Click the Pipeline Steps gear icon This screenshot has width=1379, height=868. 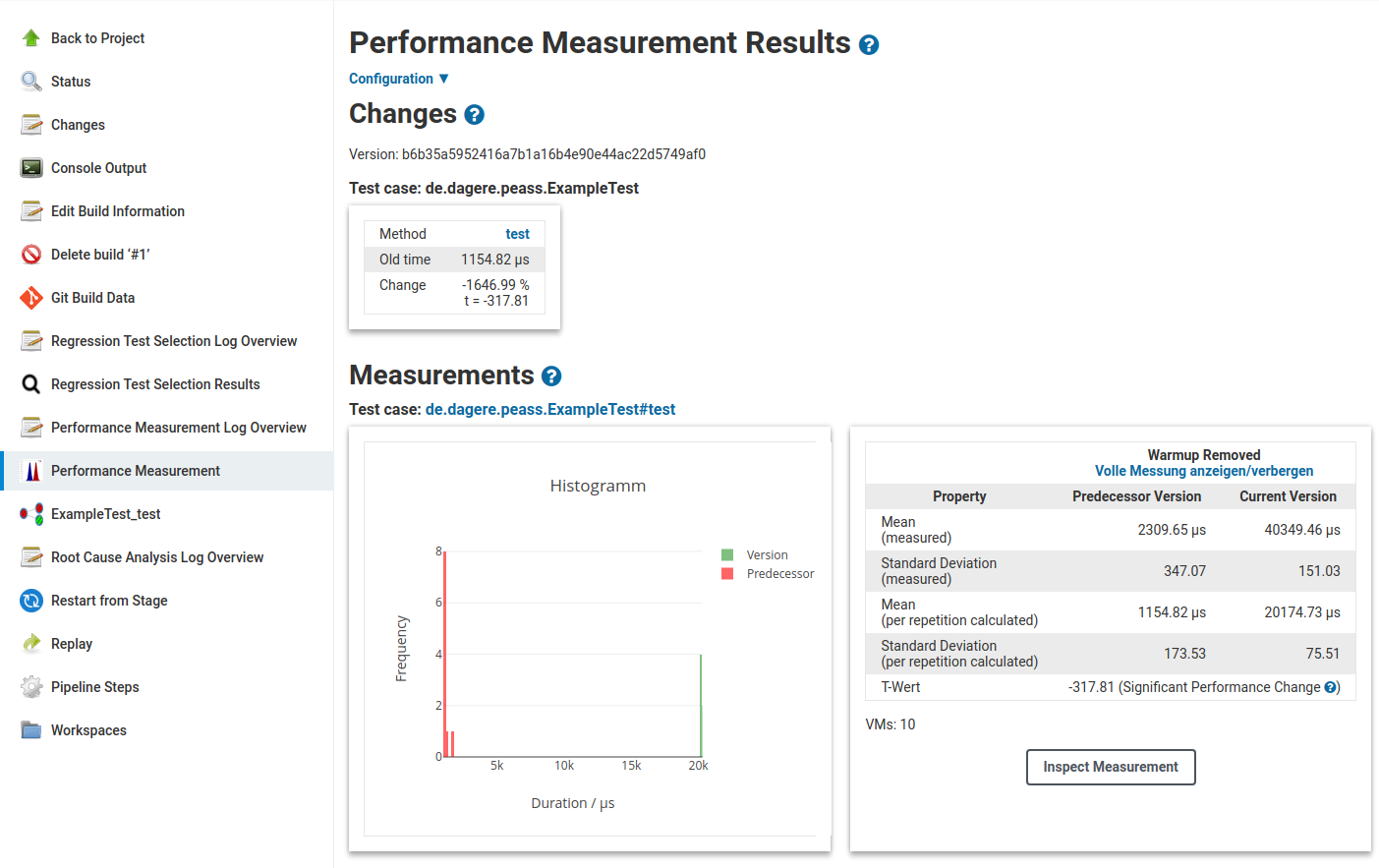click(31, 687)
